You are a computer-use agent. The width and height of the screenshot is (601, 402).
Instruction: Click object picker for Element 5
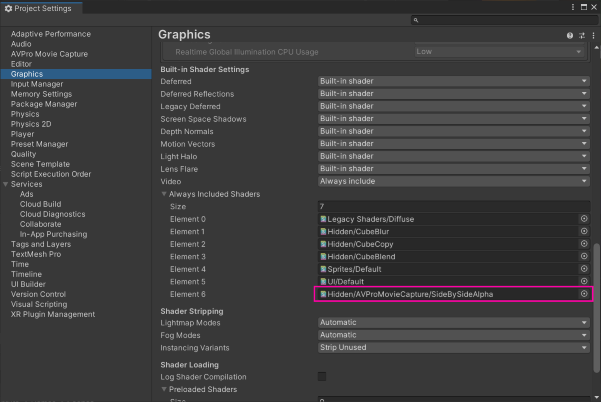click(x=584, y=281)
